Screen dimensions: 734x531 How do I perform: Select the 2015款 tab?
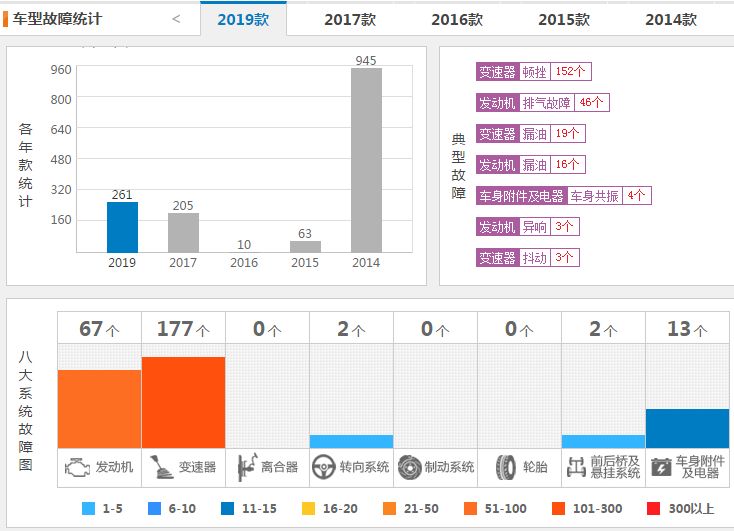[564, 19]
